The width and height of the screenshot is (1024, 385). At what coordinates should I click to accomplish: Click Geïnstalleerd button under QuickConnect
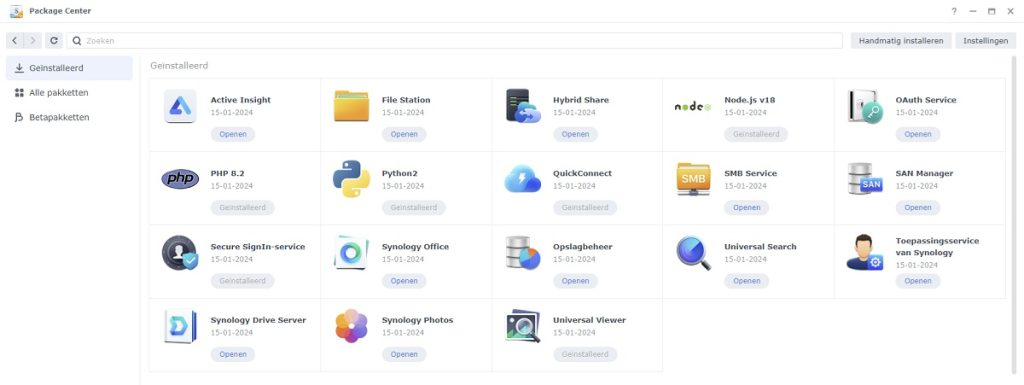(x=584, y=208)
